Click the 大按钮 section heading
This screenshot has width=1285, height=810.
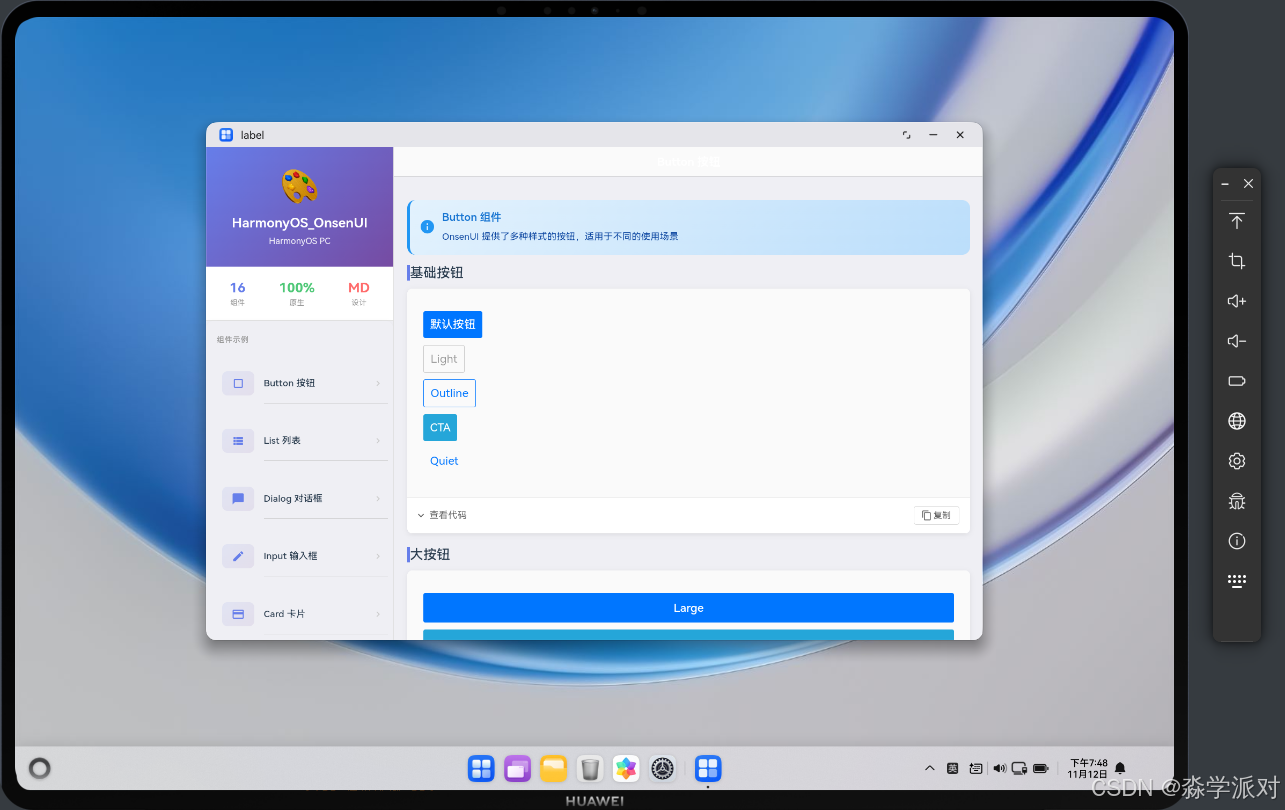point(430,554)
